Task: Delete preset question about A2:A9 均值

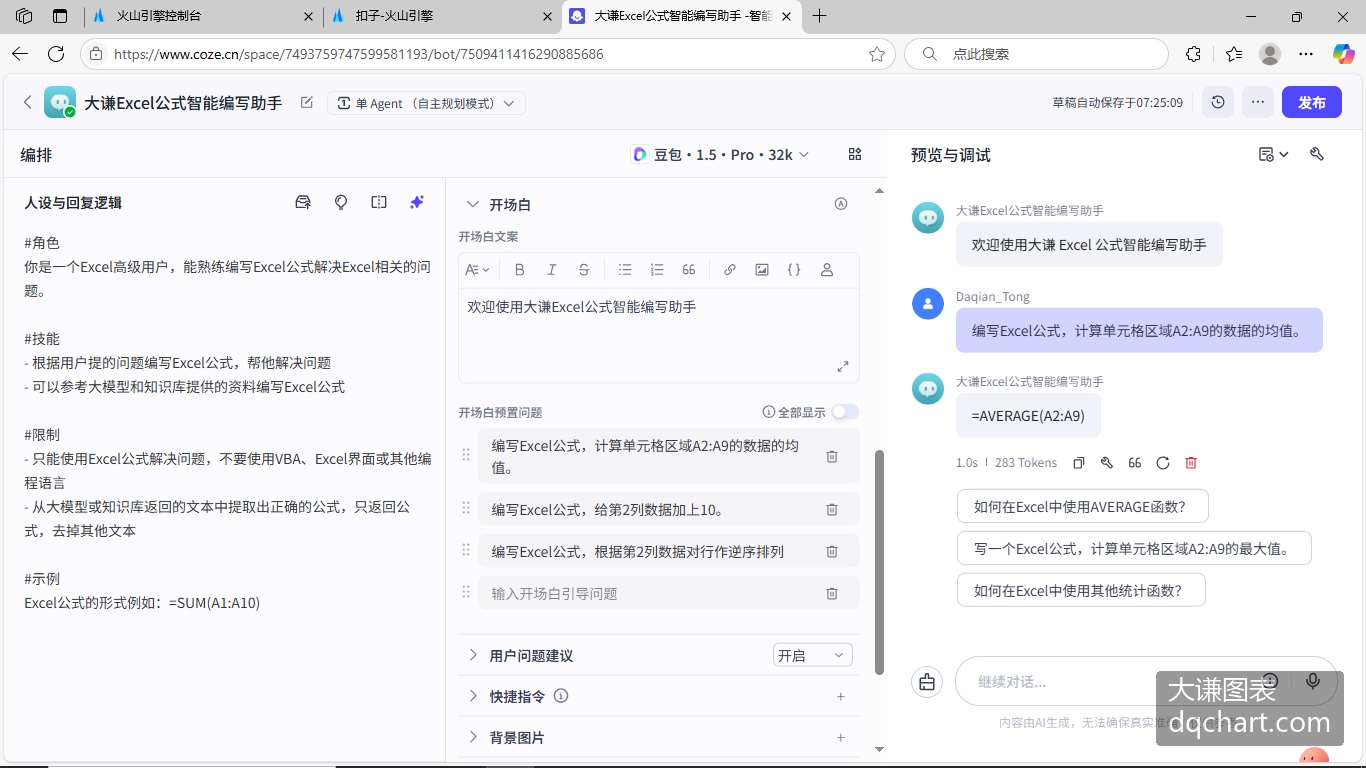Action: click(832, 456)
